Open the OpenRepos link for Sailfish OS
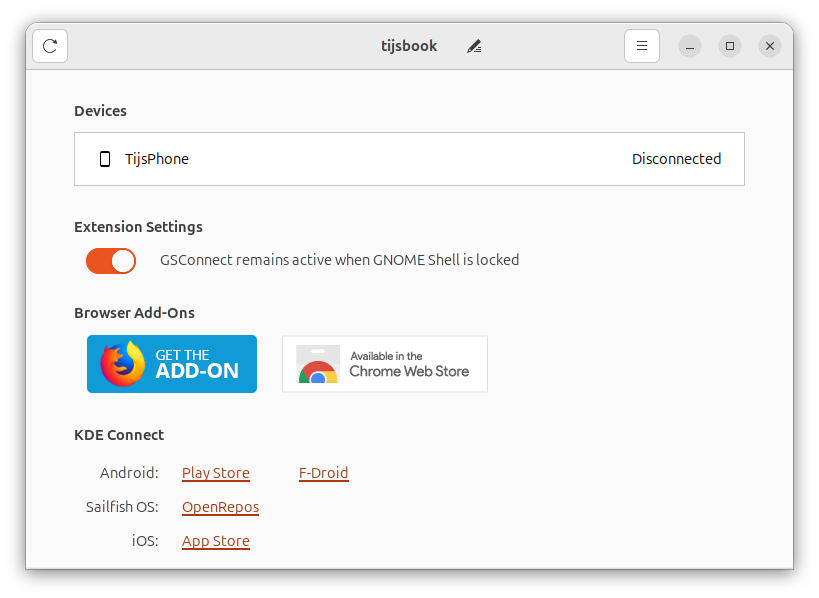Image resolution: width=819 pixels, height=598 pixels. (x=220, y=507)
